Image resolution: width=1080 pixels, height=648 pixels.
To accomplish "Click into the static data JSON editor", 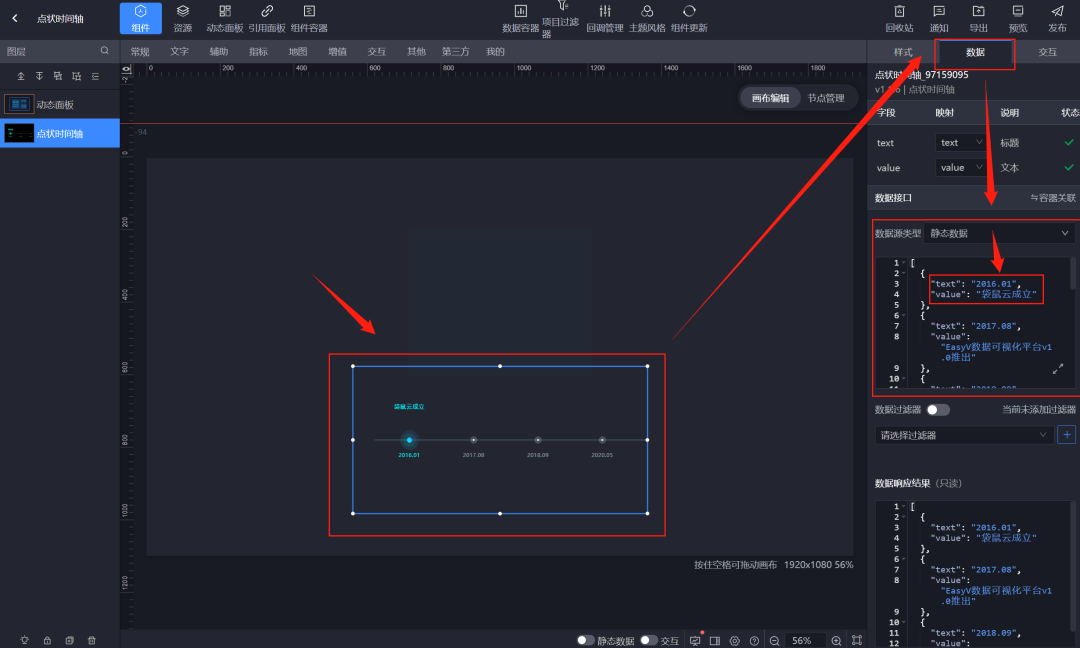I will (977, 323).
